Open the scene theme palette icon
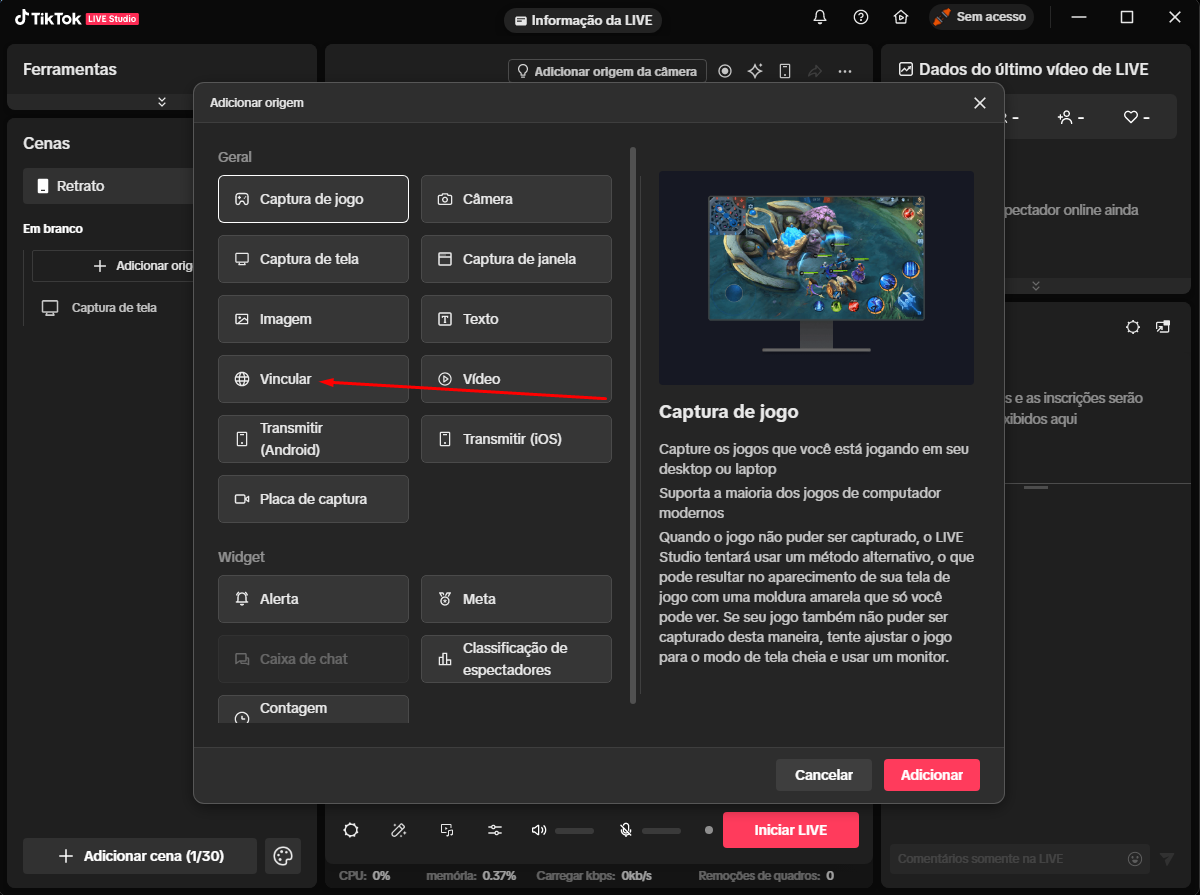1200x895 pixels. (283, 856)
